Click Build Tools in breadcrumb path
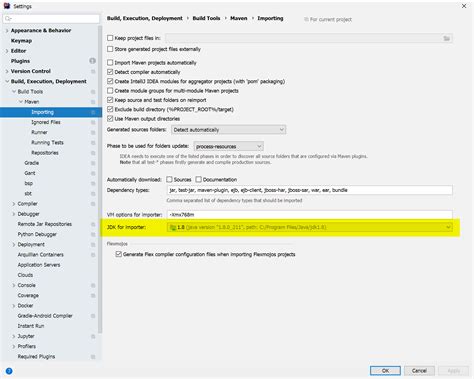Image resolution: width=474 pixels, height=379 pixels. [206, 18]
